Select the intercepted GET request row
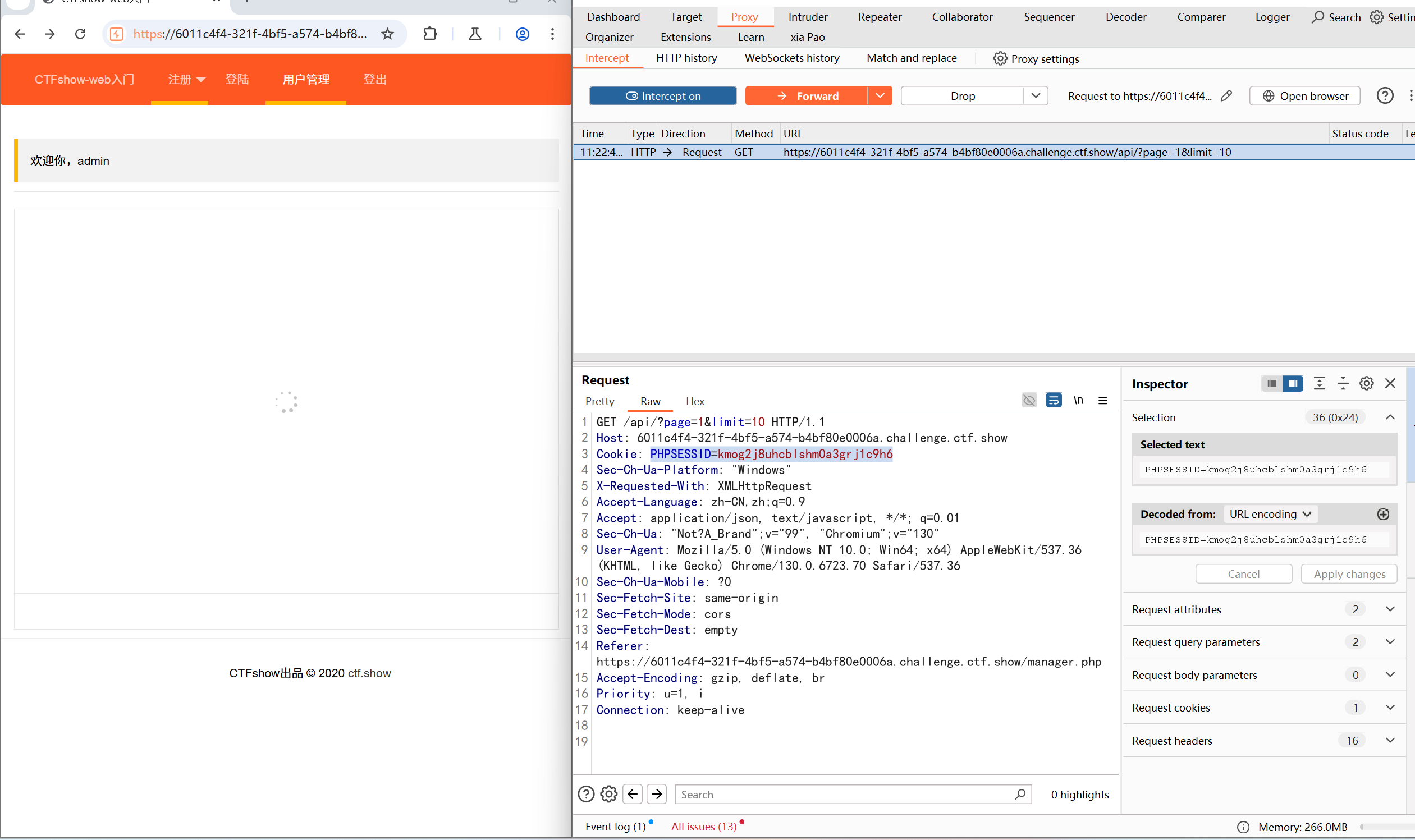The image size is (1415, 840). coord(993,152)
